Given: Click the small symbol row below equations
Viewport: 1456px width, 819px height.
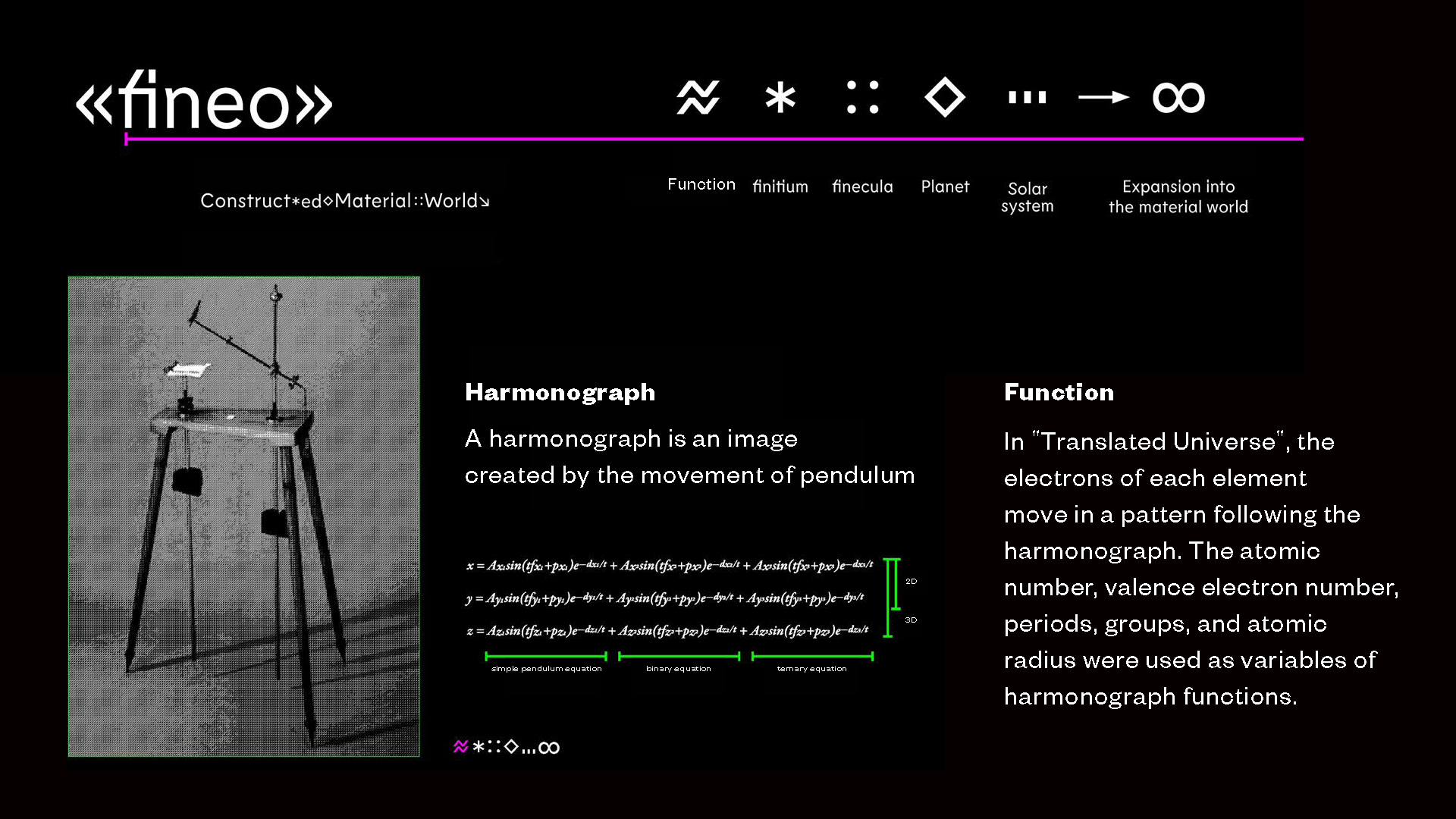Looking at the screenshot, I should click(x=506, y=747).
